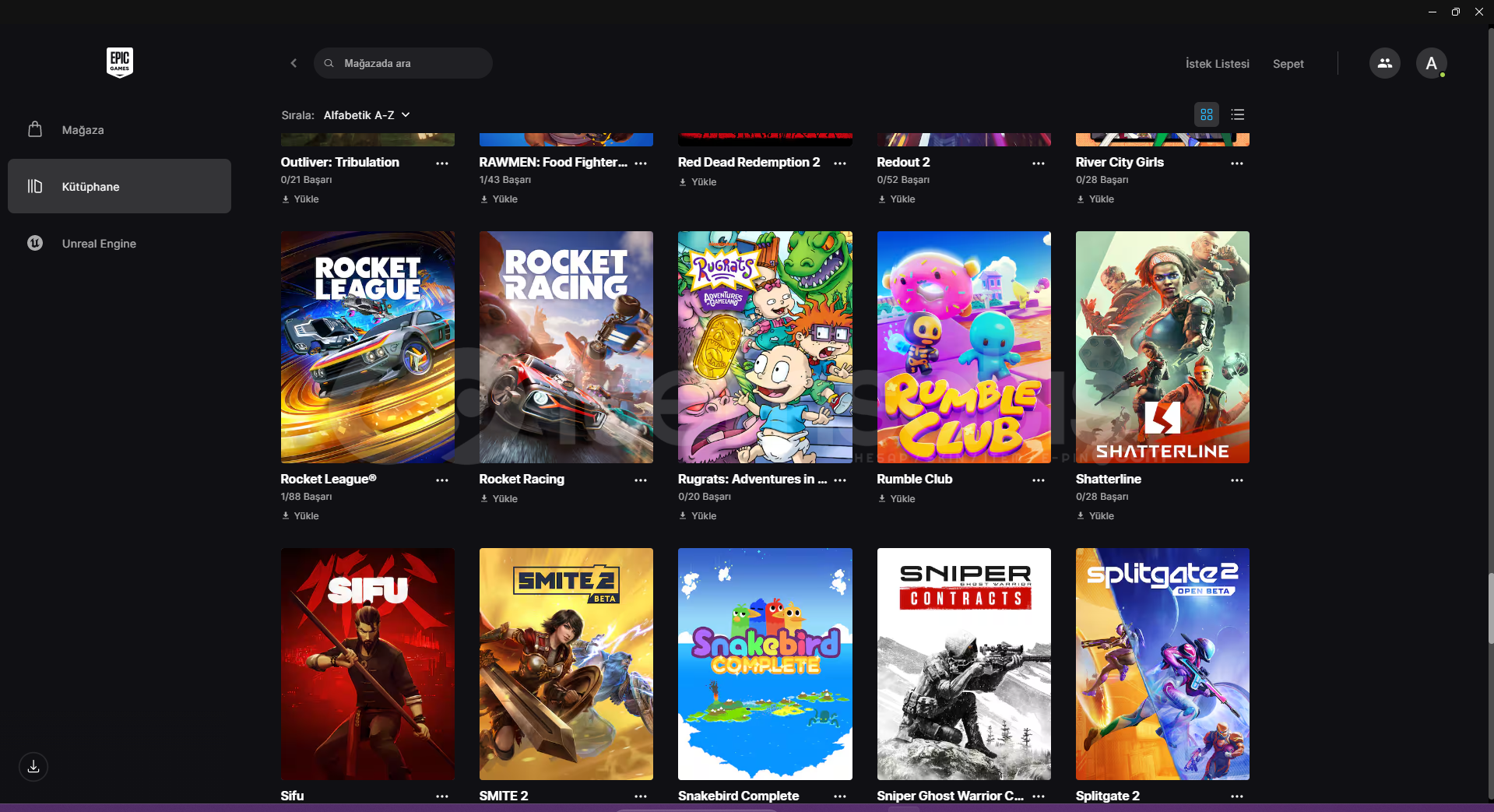Open Unreal Engine in the sidebar
1494x812 pixels.
coord(119,244)
